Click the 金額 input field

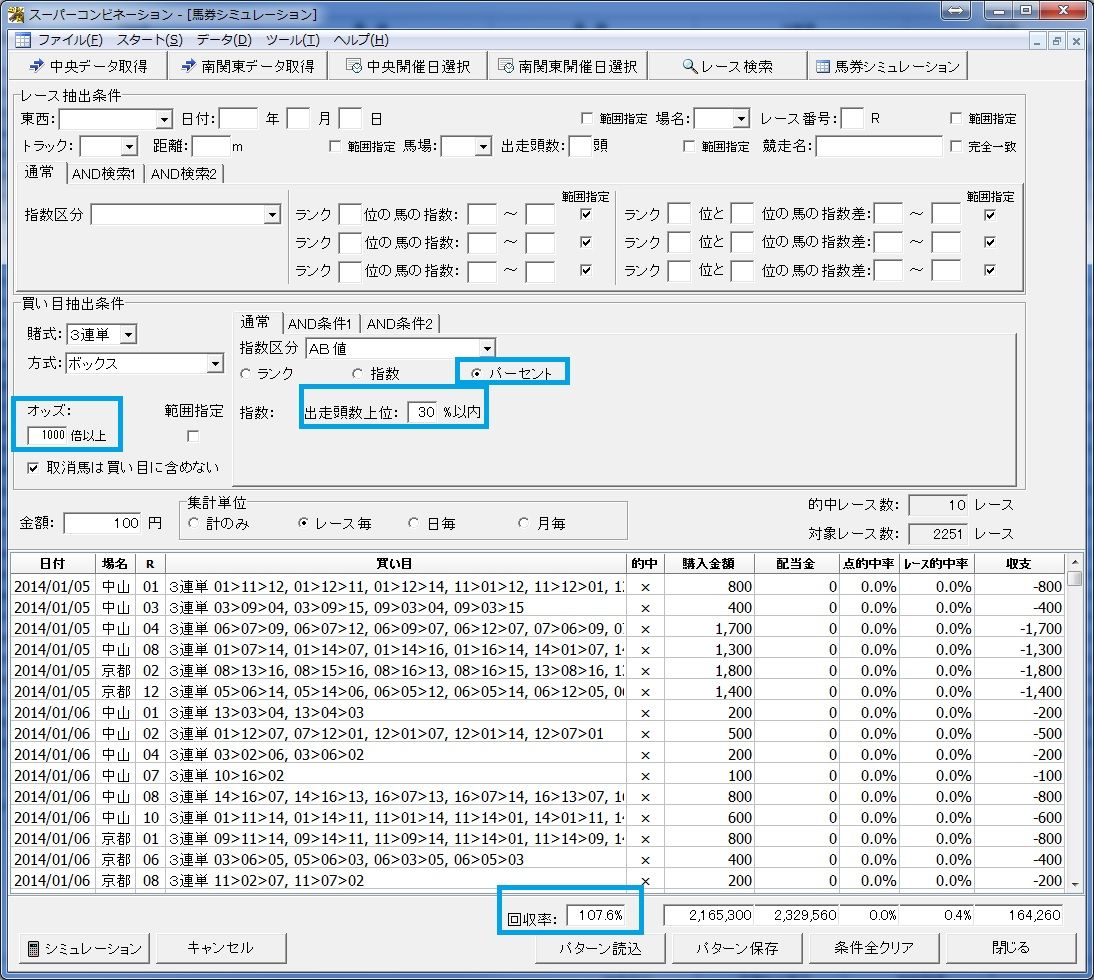(103, 523)
